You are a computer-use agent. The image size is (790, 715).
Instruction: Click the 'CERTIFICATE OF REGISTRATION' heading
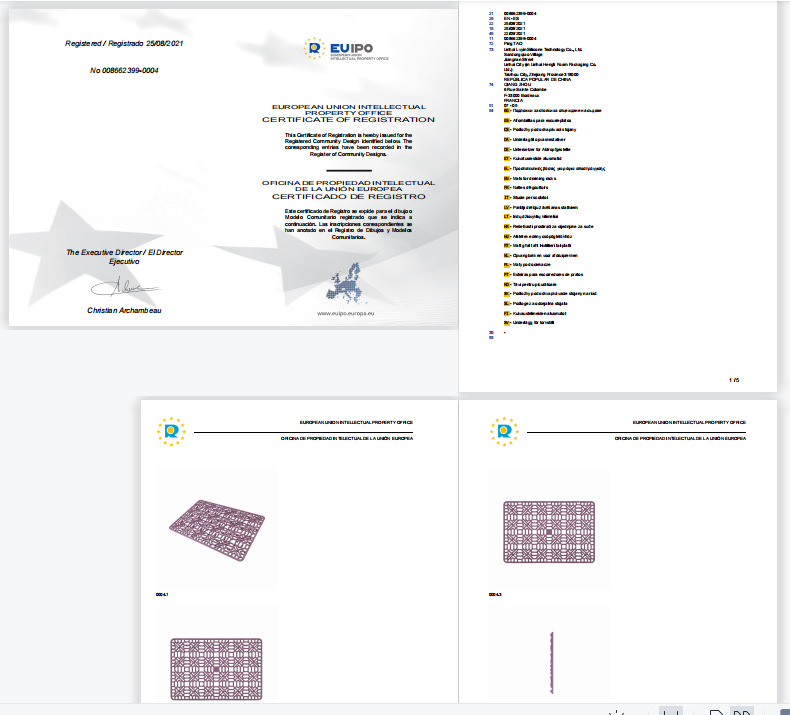(x=348, y=120)
